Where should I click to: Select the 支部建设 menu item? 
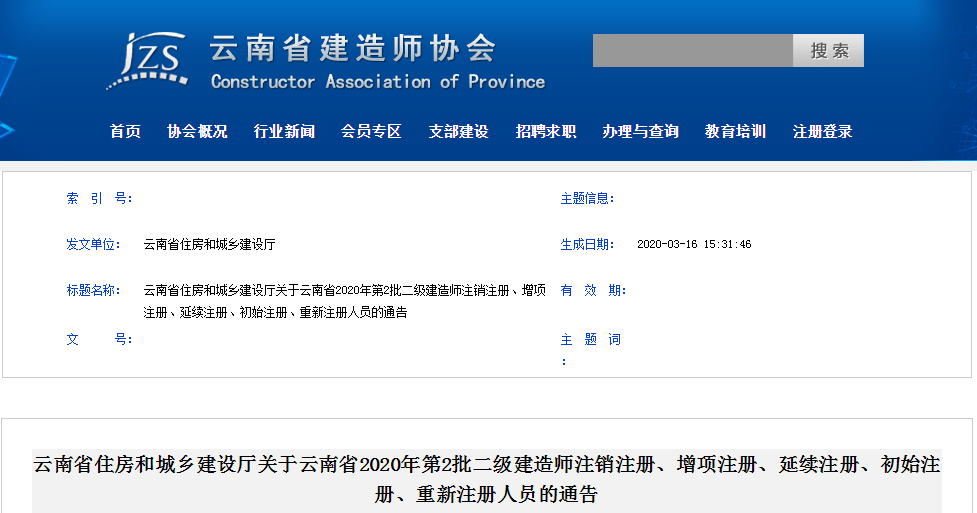click(458, 132)
